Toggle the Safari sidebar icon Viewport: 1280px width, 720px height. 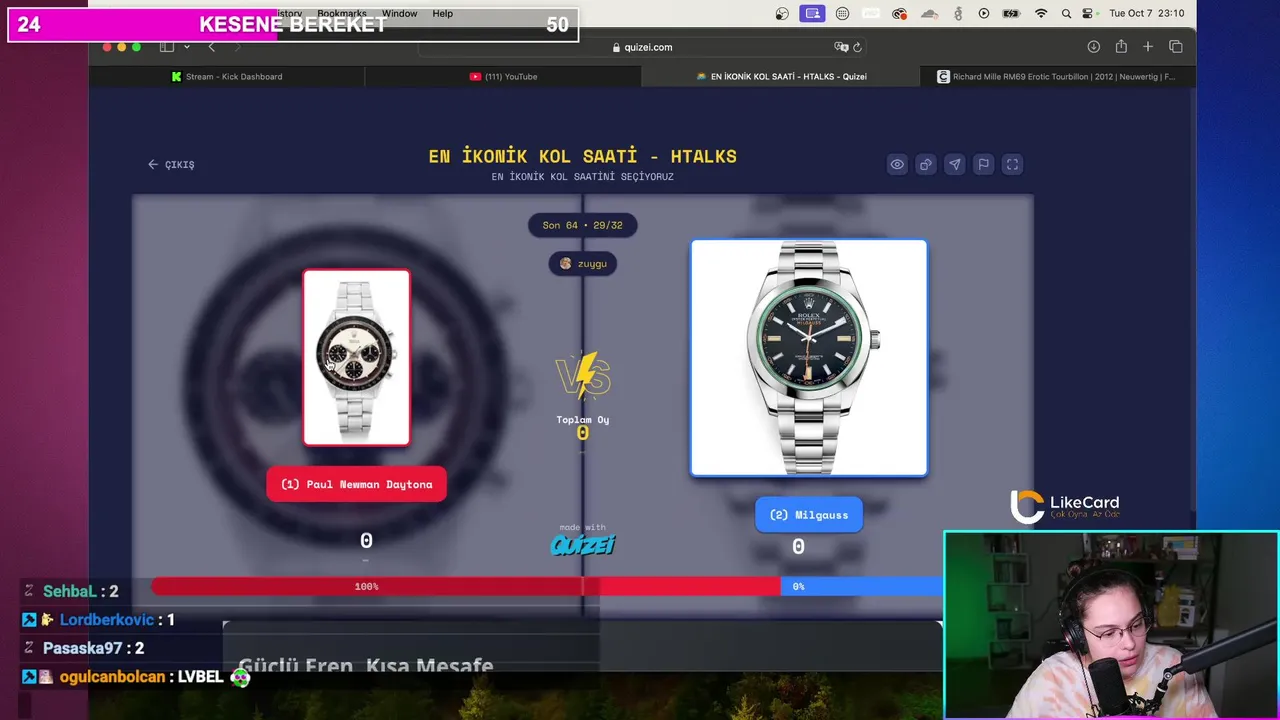(x=167, y=47)
